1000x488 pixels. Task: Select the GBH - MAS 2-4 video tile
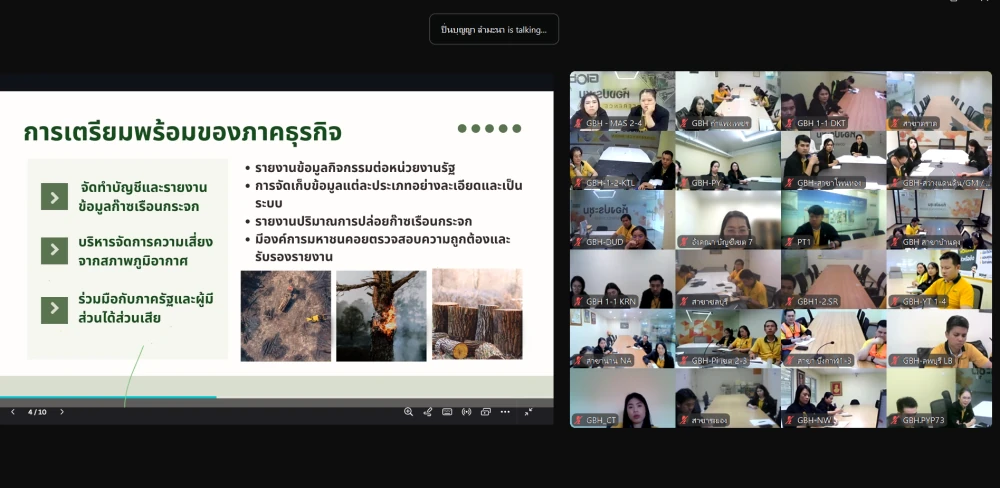[x=622, y=101]
